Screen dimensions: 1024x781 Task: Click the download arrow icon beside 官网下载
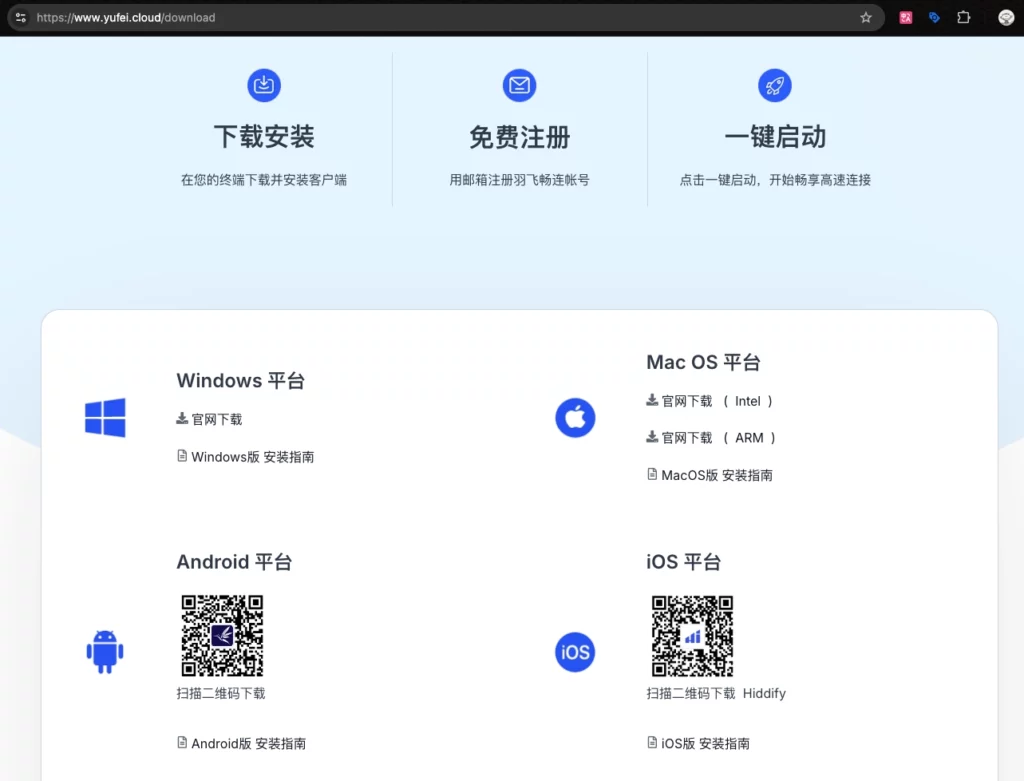[x=181, y=419]
